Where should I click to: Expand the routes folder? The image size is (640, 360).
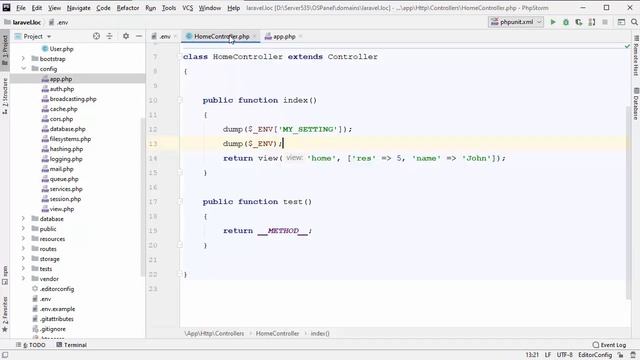pyautogui.click(x=23, y=249)
